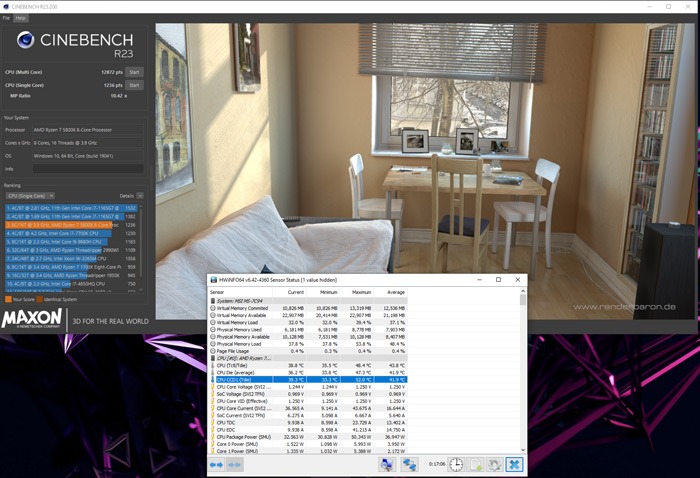Screen dimensions: 700x478
Task: Click the Processor field AMD Ryzen 7 5800X
Action: coord(88,130)
